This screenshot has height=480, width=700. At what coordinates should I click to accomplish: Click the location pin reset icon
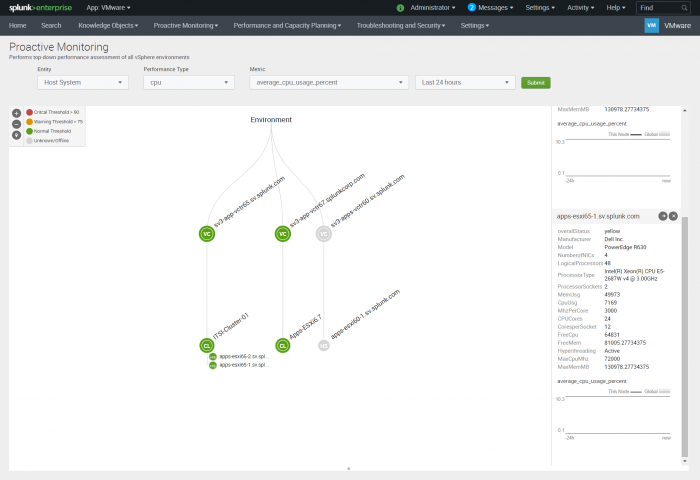[x=17, y=135]
